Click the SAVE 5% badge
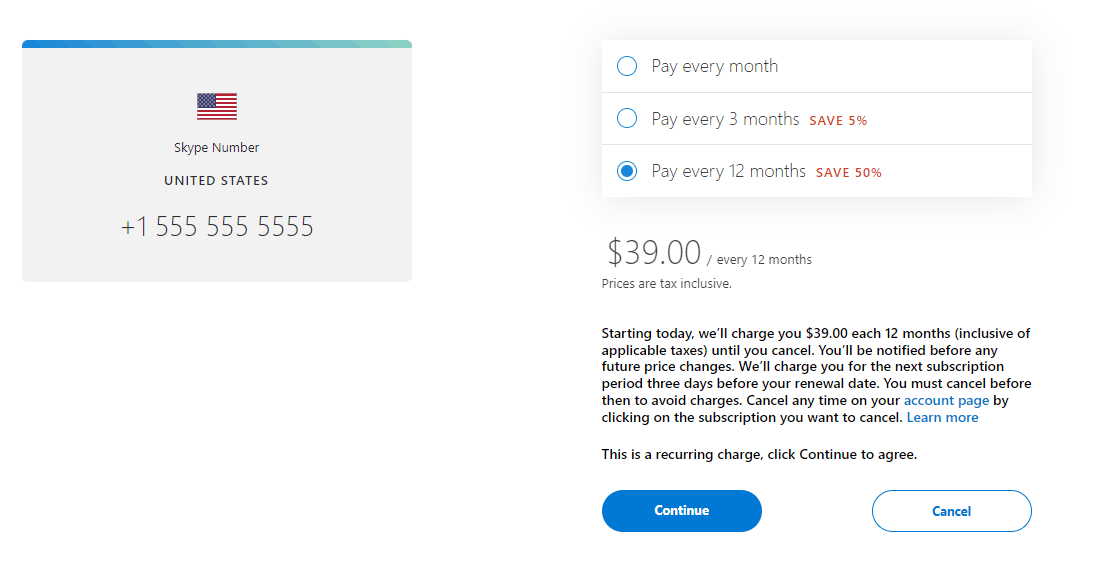 838,121
